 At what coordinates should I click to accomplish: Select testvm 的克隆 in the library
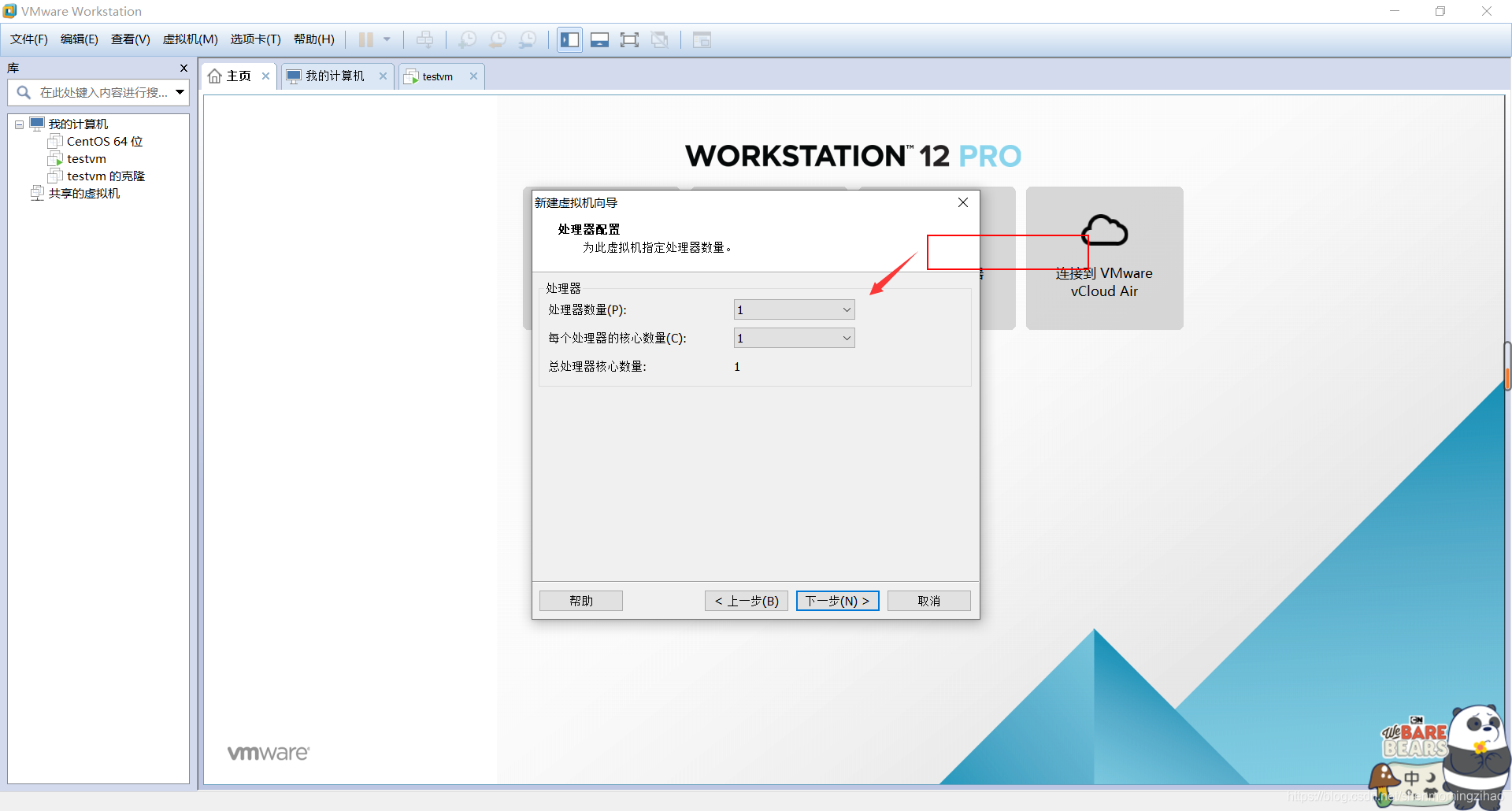point(106,176)
